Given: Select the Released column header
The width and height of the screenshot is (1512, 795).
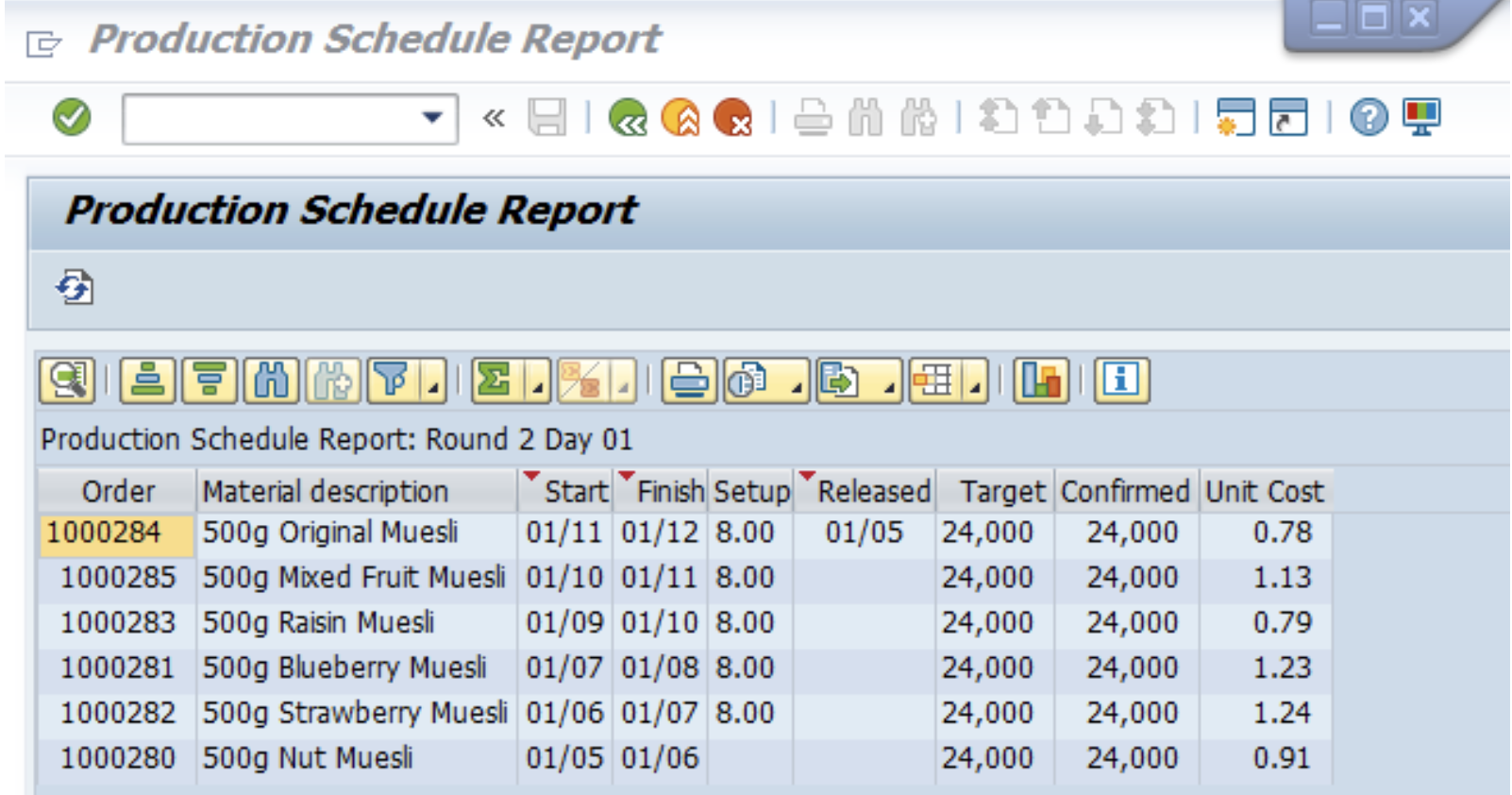Looking at the screenshot, I should click(865, 491).
